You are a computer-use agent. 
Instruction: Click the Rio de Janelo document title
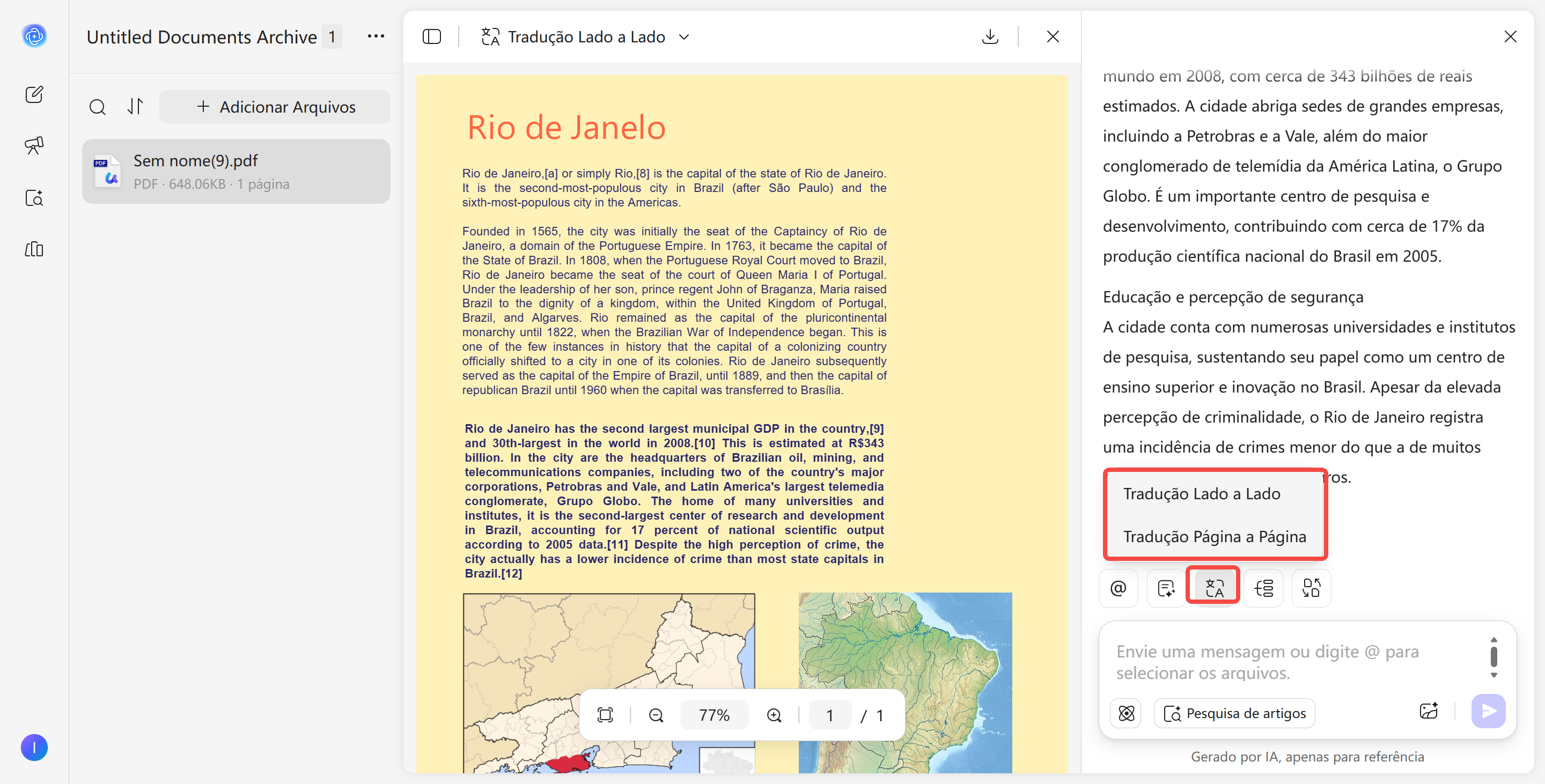(567, 127)
